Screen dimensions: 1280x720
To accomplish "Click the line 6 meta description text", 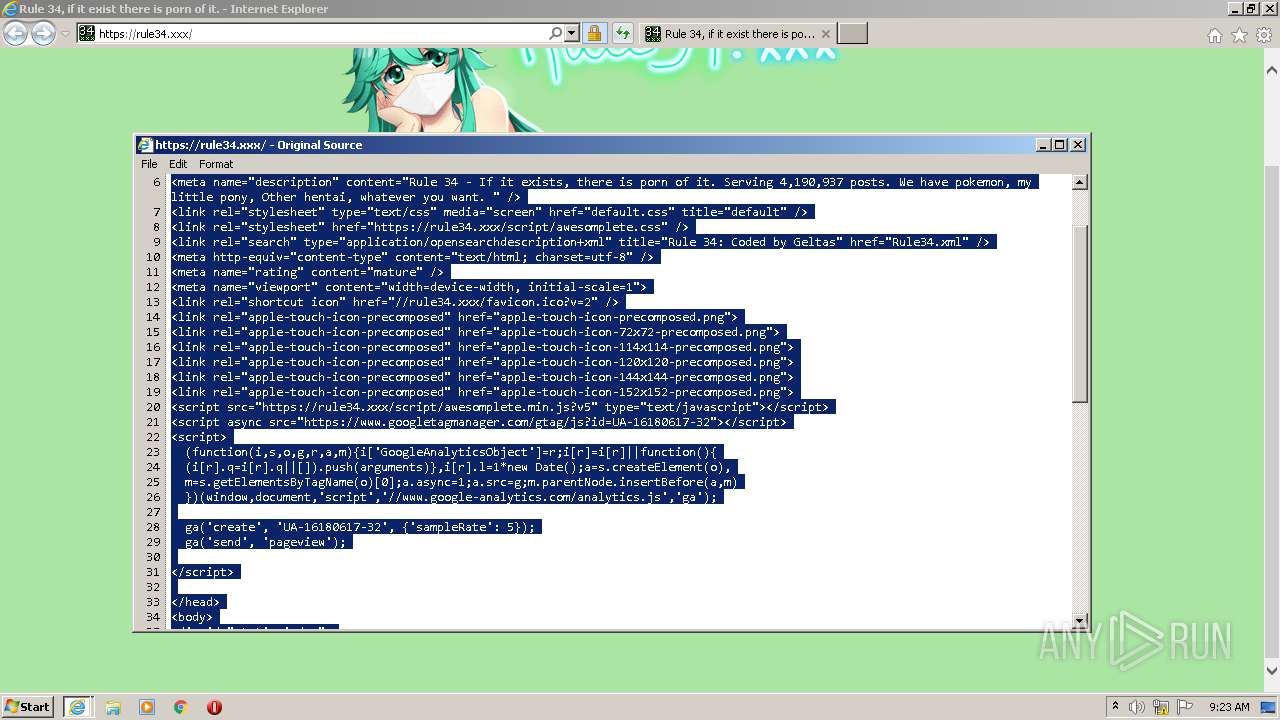I will click(604, 189).
